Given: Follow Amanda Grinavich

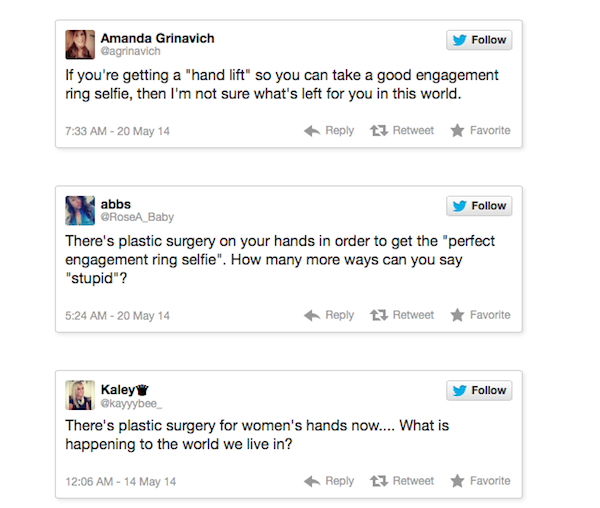Looking at the screenshot, I should click(x=479, y=40).
